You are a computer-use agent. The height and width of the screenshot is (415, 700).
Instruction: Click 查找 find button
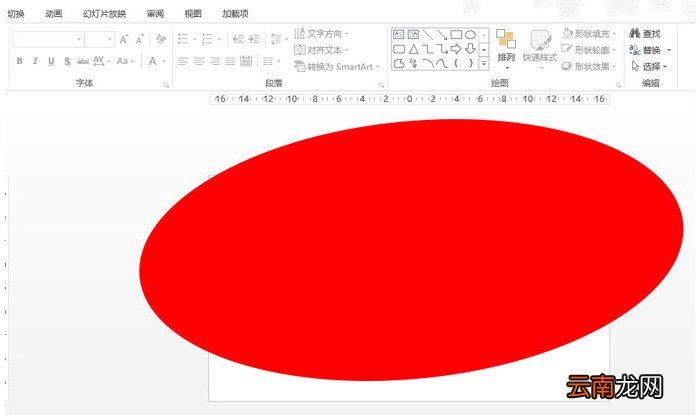pos(645,33)
